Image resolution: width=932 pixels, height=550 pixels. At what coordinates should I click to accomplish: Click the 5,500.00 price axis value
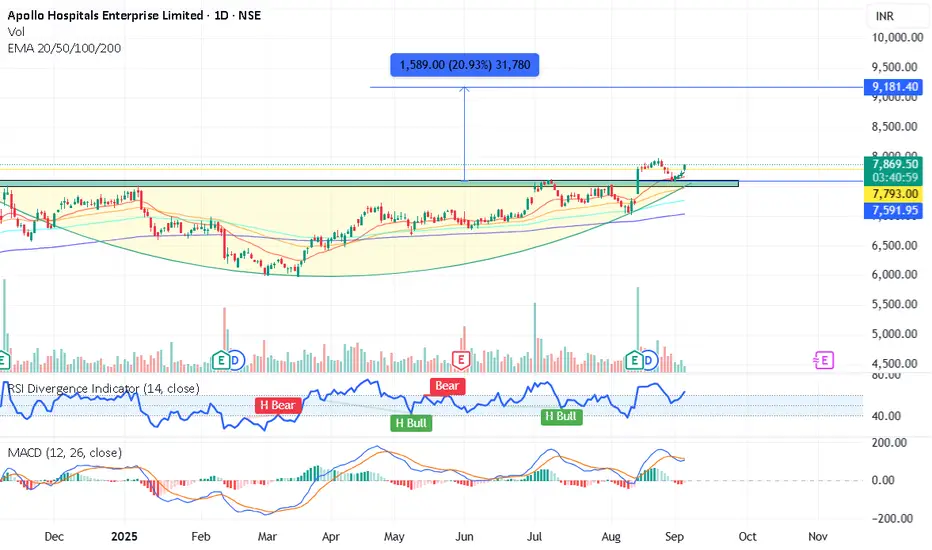(895, 304)
